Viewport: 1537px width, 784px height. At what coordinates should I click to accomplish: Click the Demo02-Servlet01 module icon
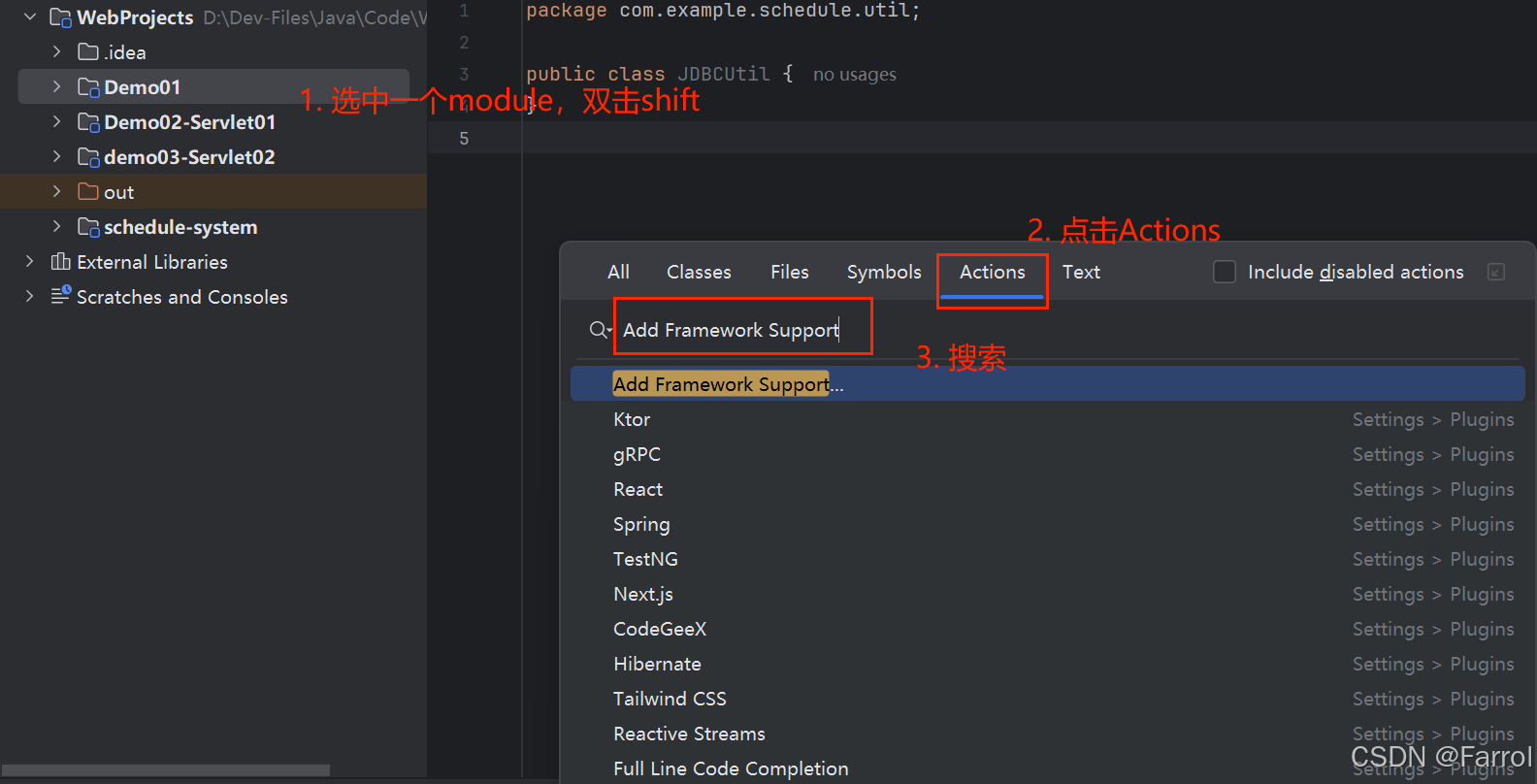coord(88,122)
